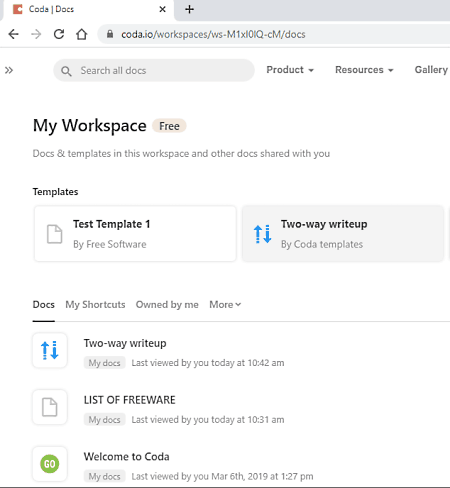
Task: Go to the browser home page
Action: [x=82, y=34]
